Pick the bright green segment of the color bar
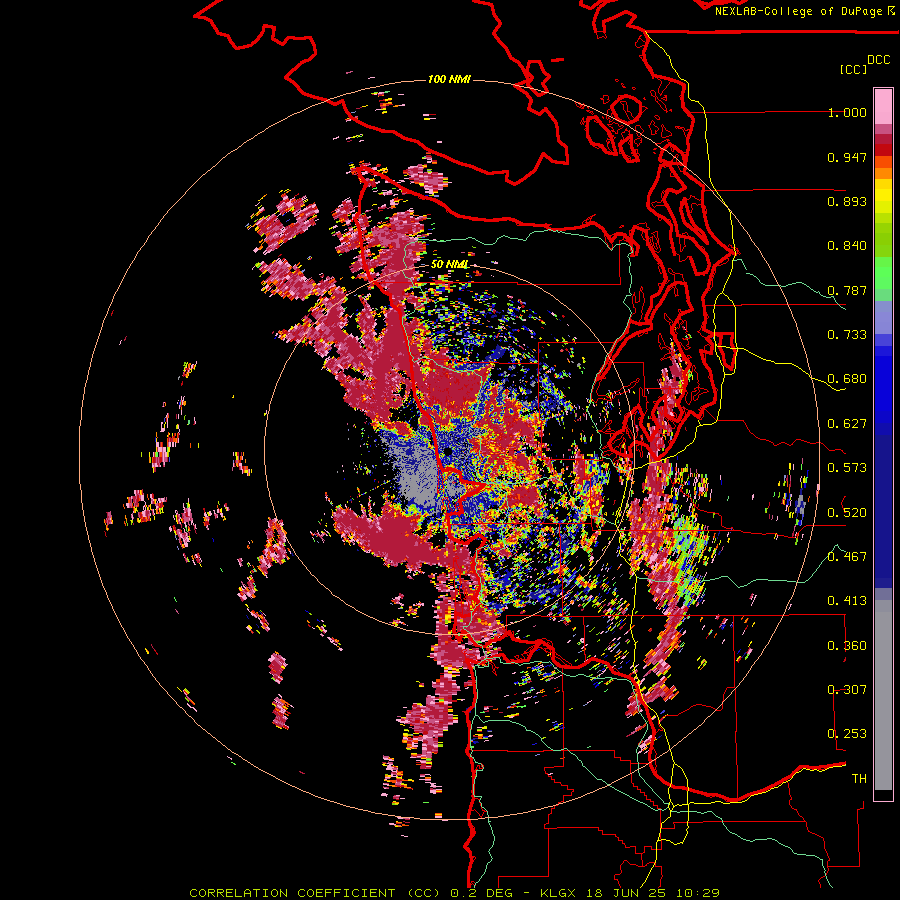 [x=883, y=273]
